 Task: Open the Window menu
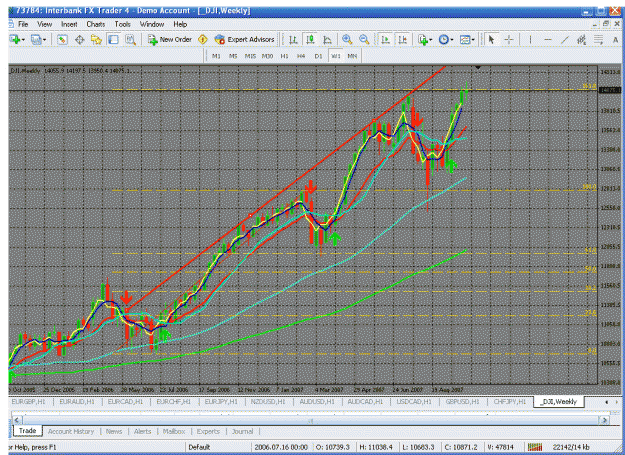pyautogui.click(x=152, y=24)
